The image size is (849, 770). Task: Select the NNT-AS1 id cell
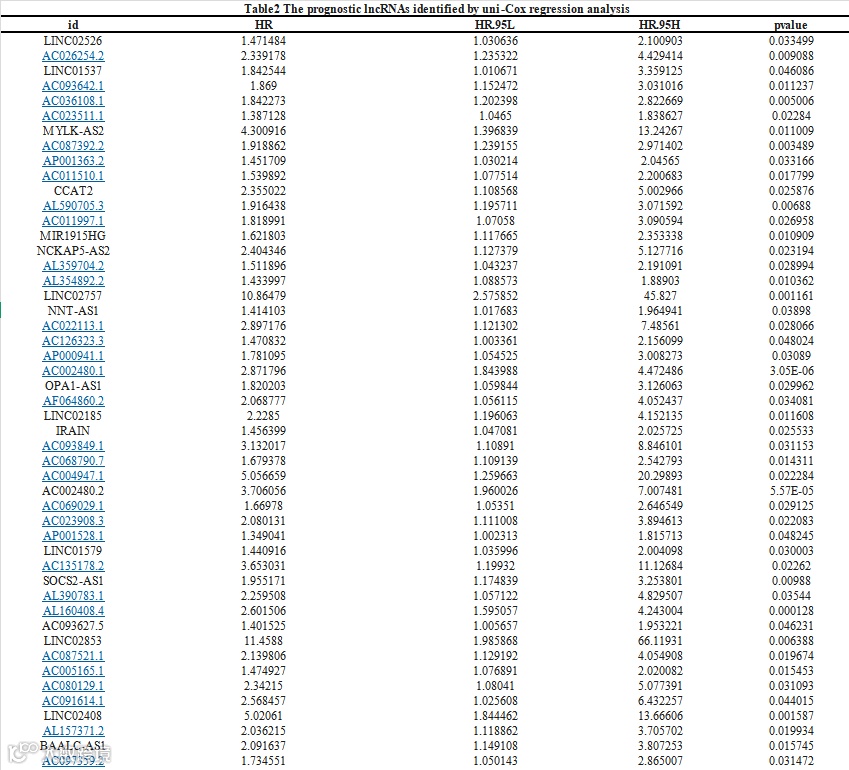coord(73,311)
